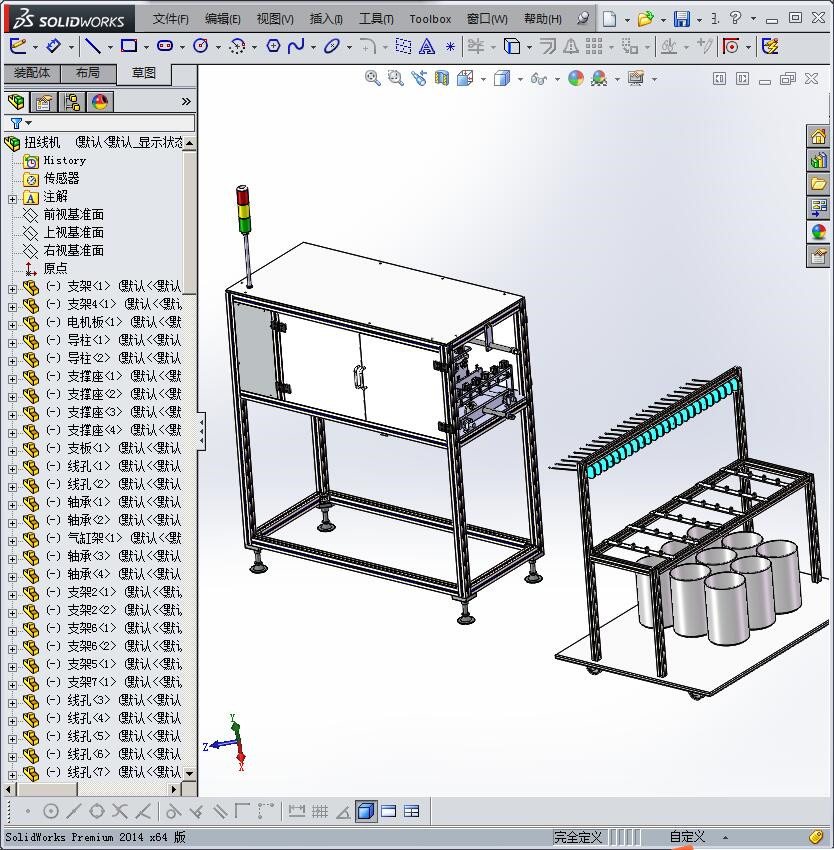This screenshot has width=834, height=850.
Task: Open the FeatureManager design tree tab
Action: click(x=16, y=102)
